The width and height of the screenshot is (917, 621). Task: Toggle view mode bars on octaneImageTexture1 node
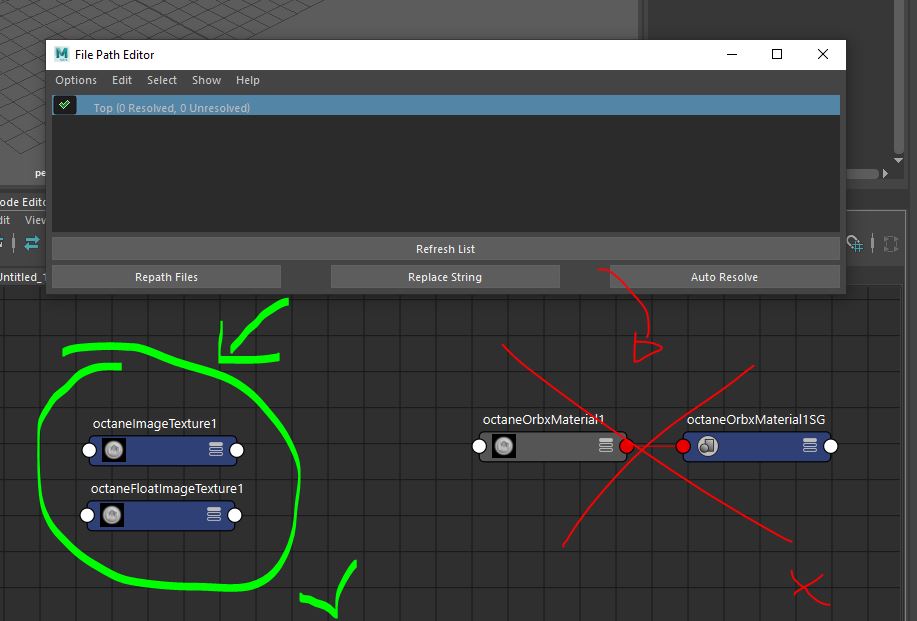[216, 449]
